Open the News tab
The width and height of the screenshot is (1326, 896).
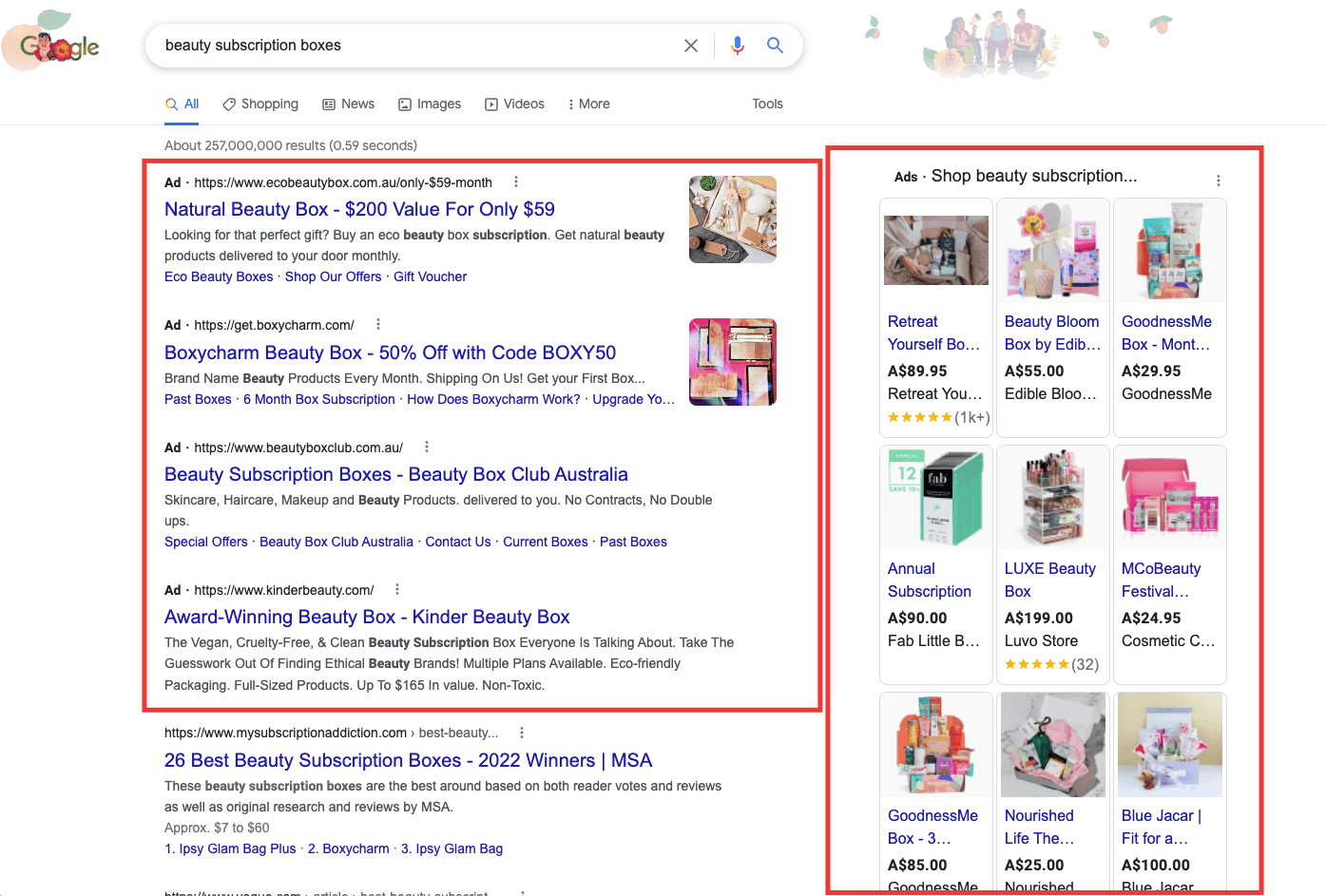click(348, 104)
